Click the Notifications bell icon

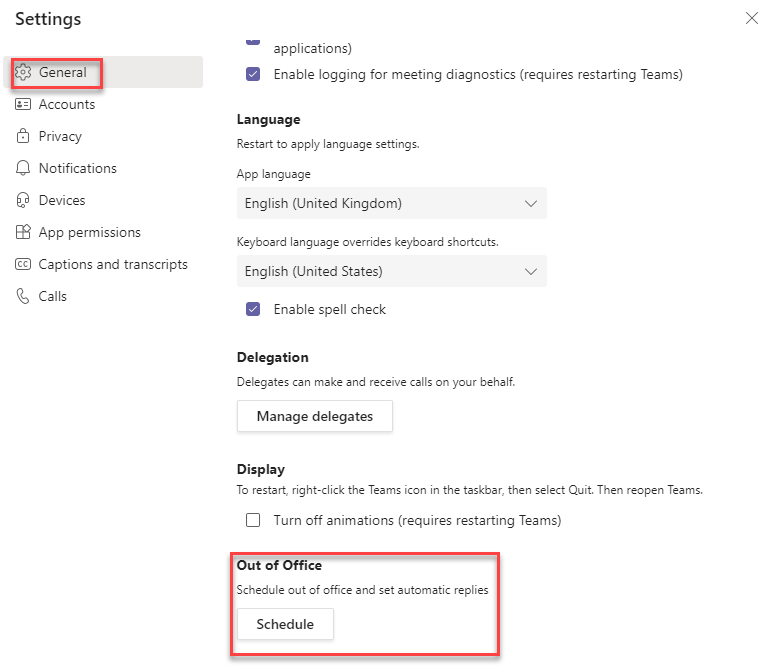coord(23,168)
